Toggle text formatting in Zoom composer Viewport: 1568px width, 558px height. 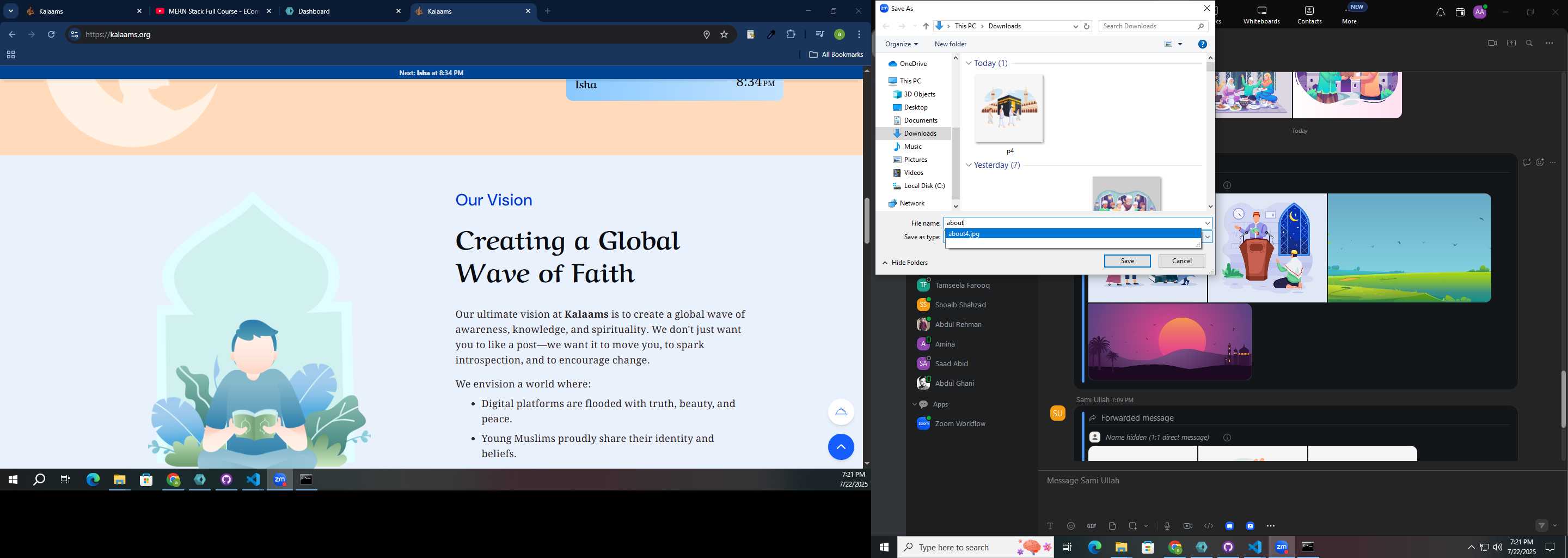[x=1050, y=526]
